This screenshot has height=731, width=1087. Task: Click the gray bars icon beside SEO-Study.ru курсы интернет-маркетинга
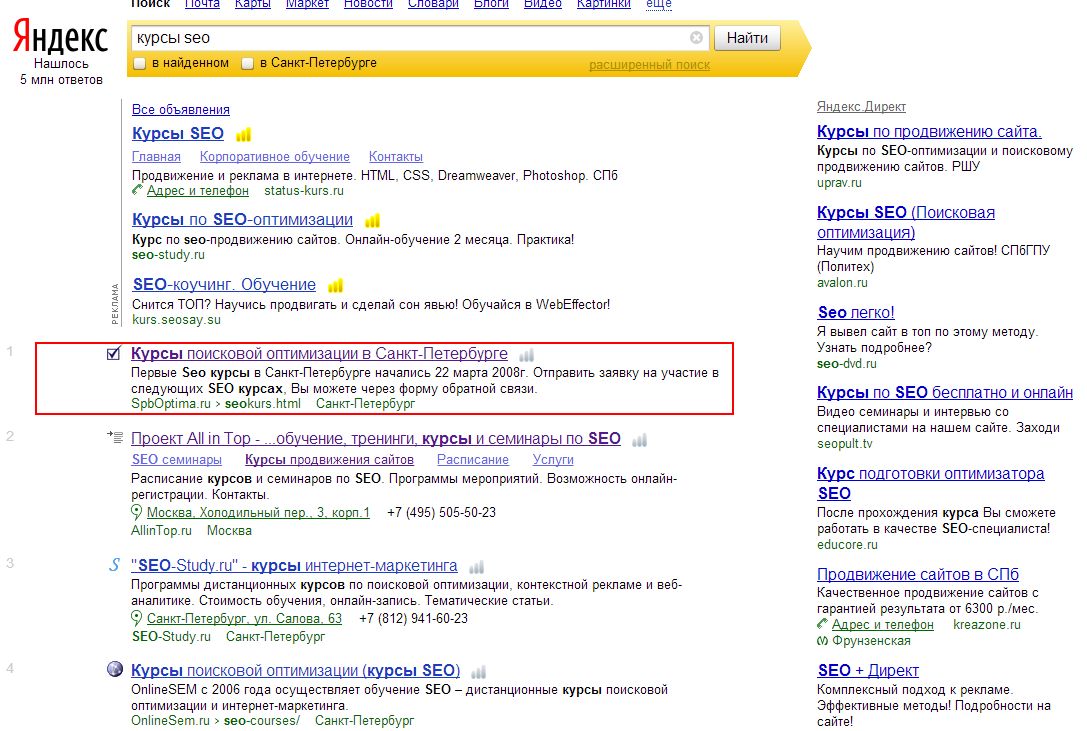(x=476, y=567)
